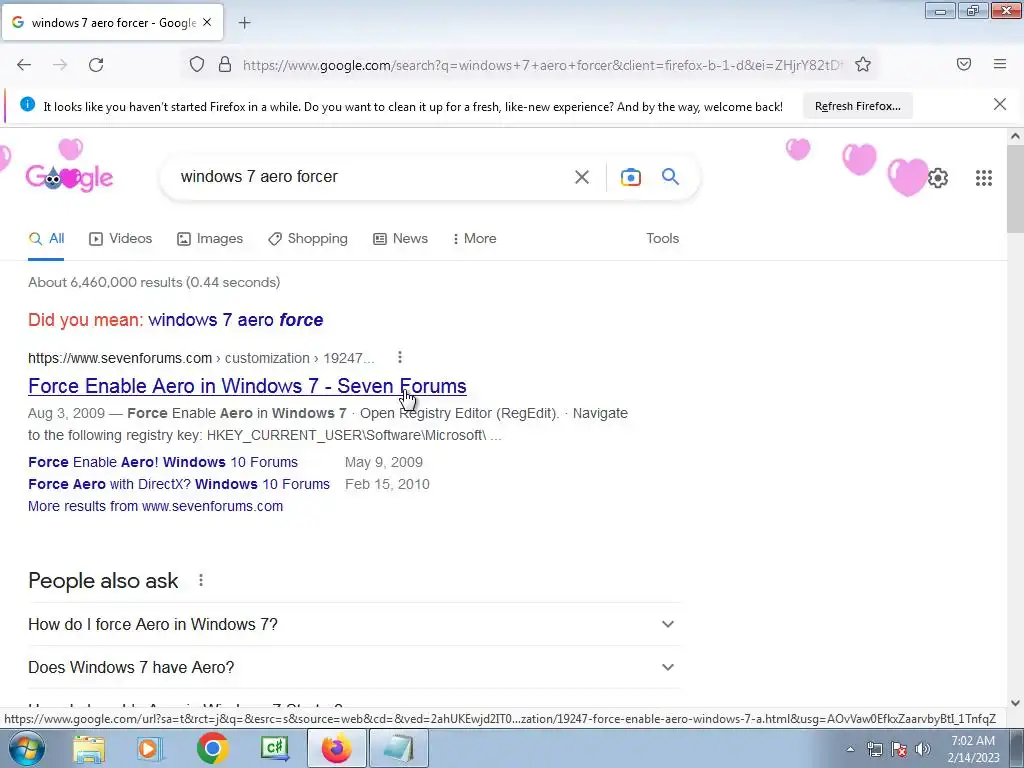Click More results from www.sevenforums.com
1024x768 pixels.
point(155,506)
